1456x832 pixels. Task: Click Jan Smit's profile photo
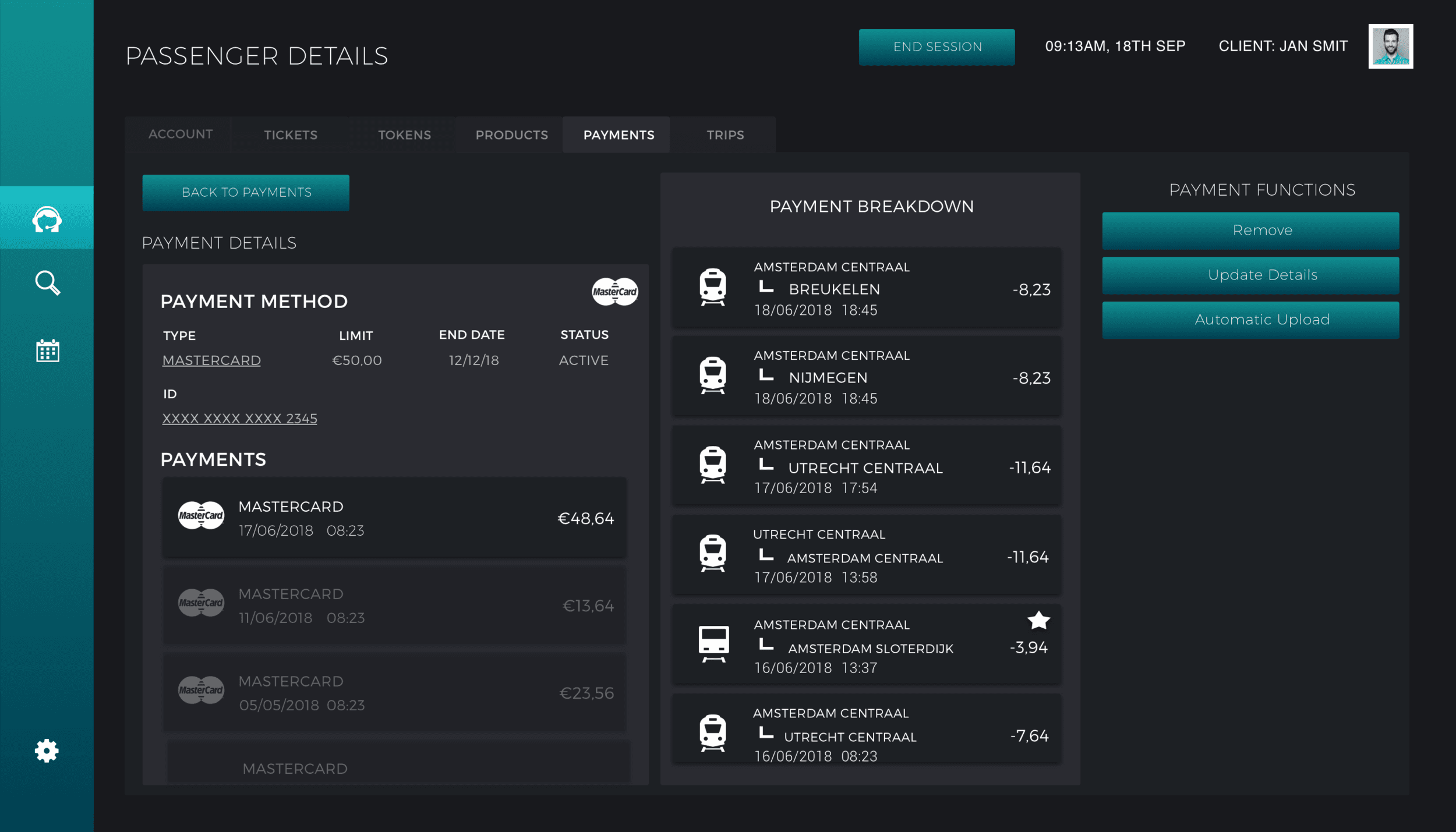1390,47
